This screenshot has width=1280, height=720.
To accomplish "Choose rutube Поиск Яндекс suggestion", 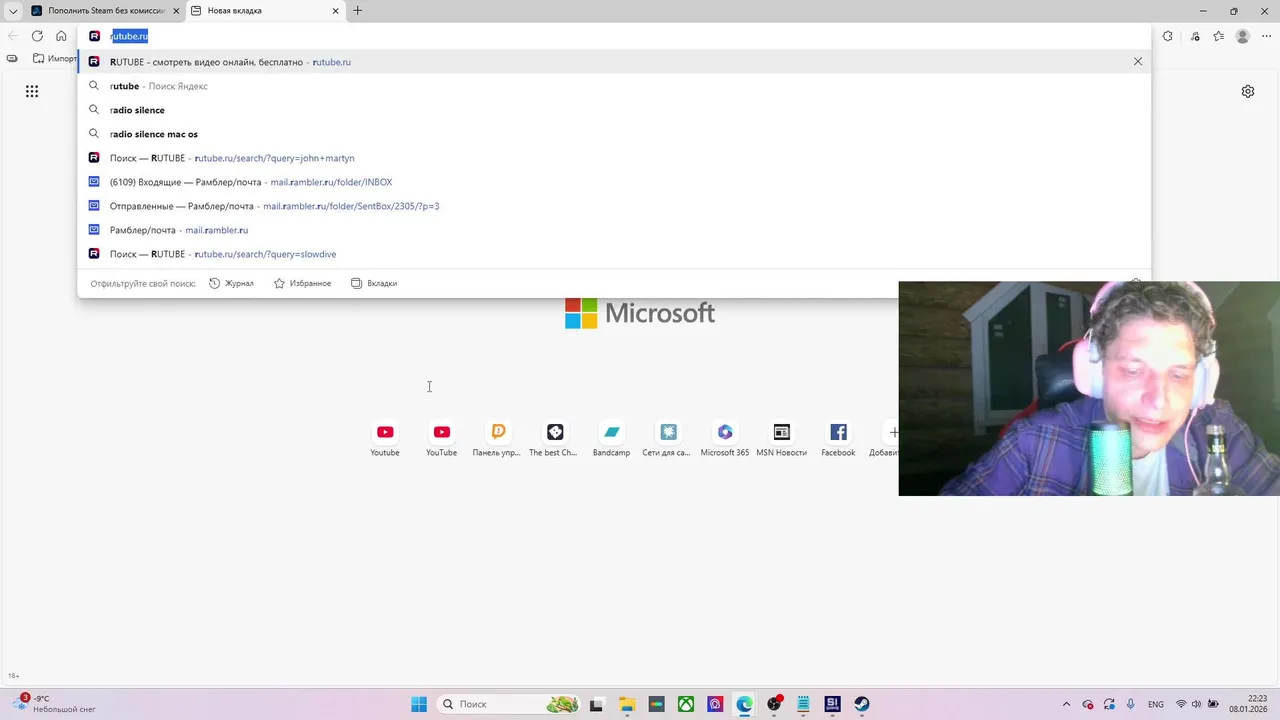I will [614, 86].
